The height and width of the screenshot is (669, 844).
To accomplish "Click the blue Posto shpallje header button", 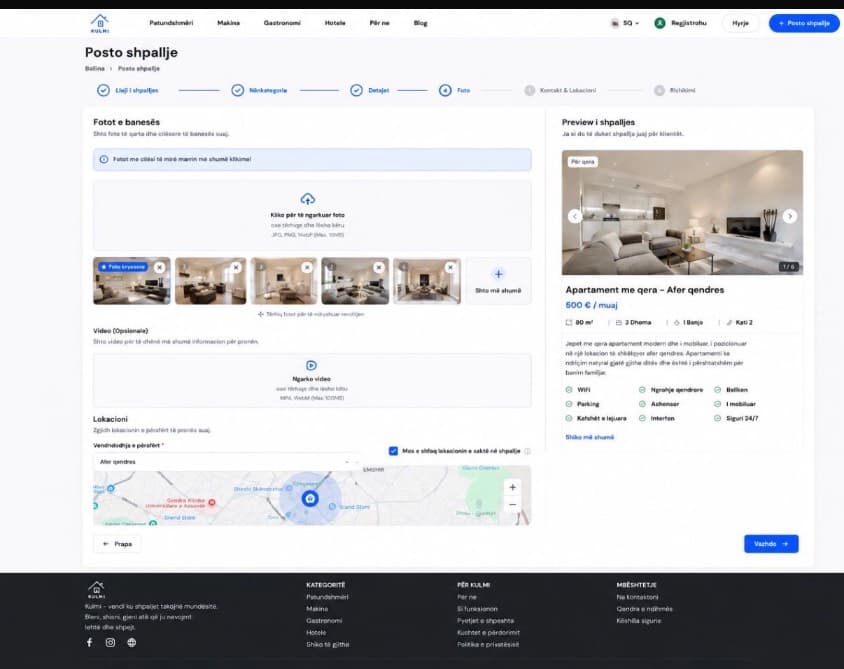I will click(804, 23).
